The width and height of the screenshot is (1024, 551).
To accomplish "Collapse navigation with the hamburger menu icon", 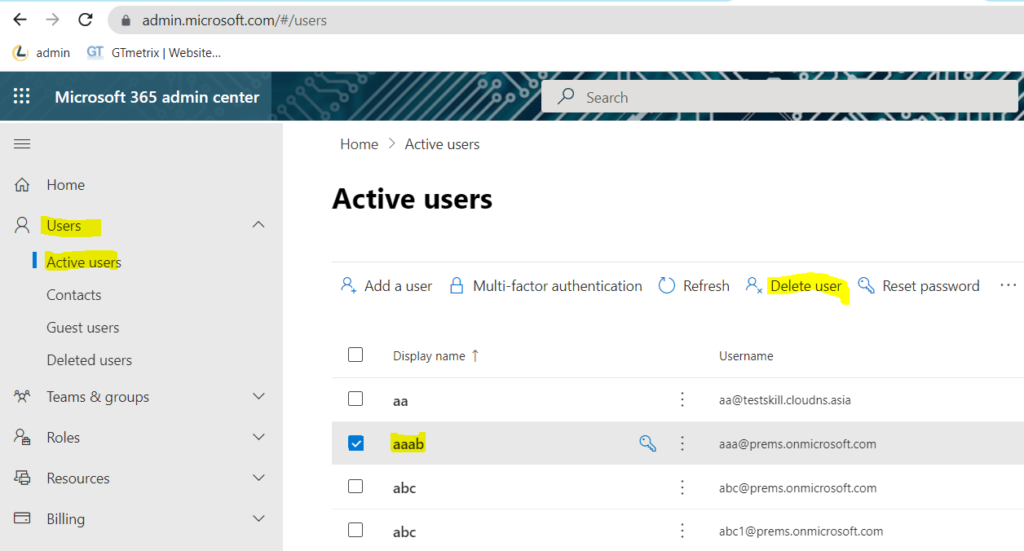I will [22, 144].
